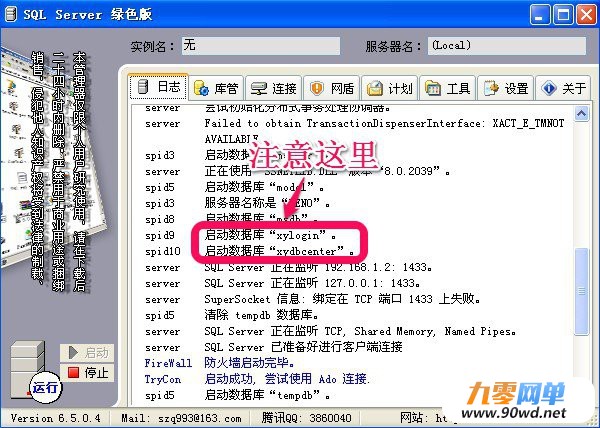The width and height of the screenshot is (600, 428).
Task: Click the log vertical scrollbar thumb
Action: click(582, 291)
